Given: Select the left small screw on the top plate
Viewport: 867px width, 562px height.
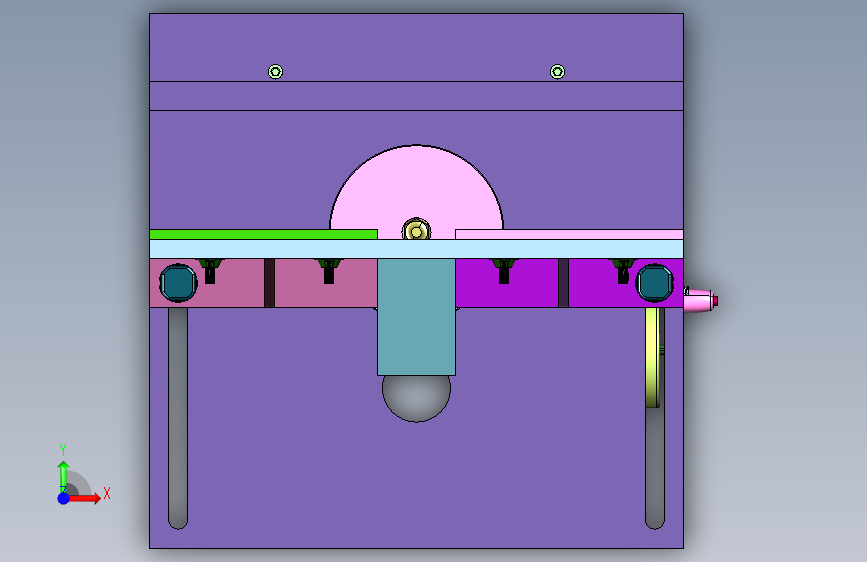Looking at the screenshot, I should (x=275, y=71).
